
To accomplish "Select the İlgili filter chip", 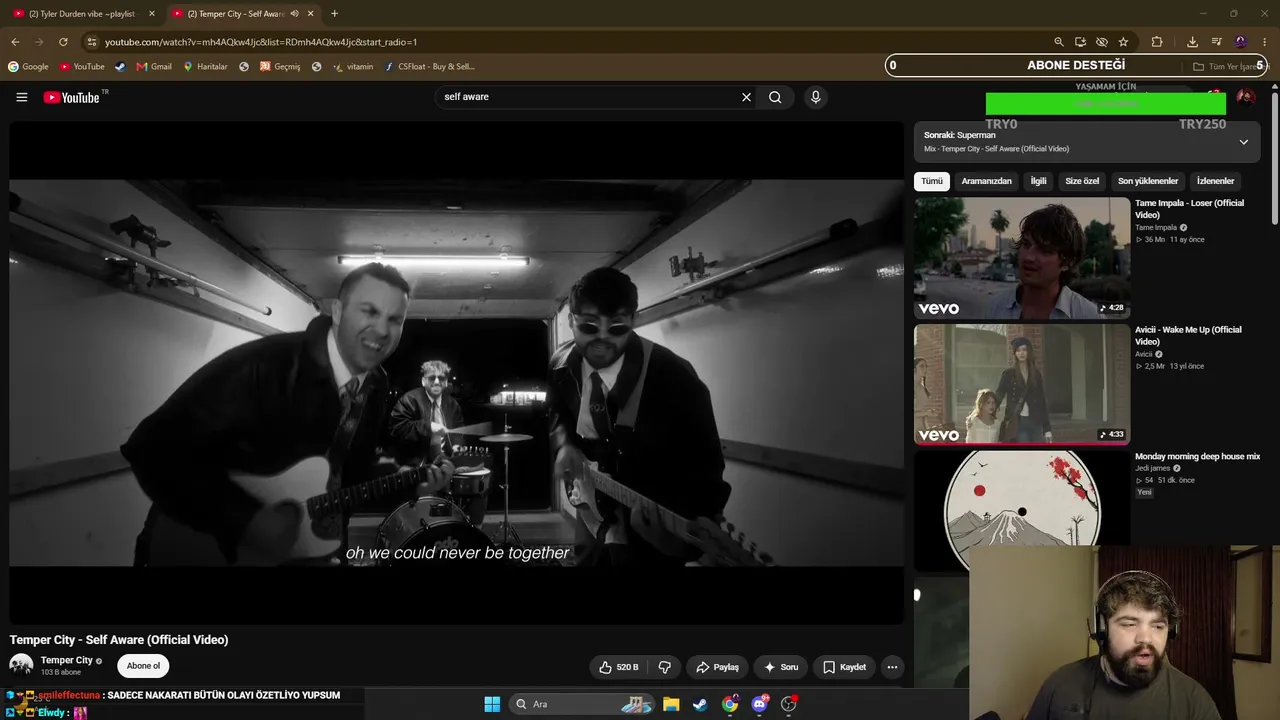I will pyautogui.click(x=1038, y=181).
